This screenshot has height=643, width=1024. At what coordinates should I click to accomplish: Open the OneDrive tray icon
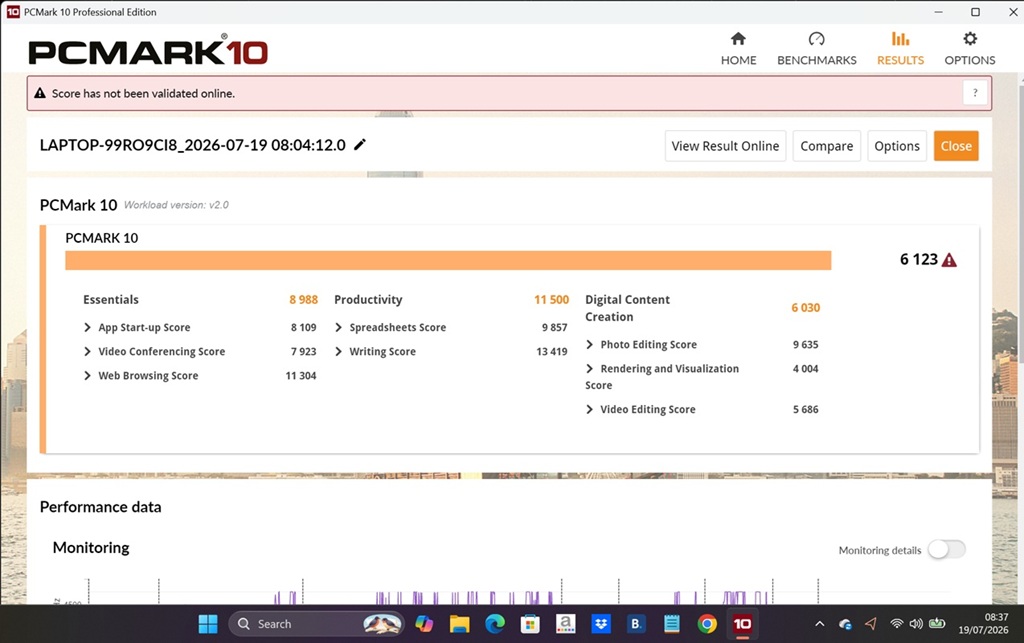845,624
